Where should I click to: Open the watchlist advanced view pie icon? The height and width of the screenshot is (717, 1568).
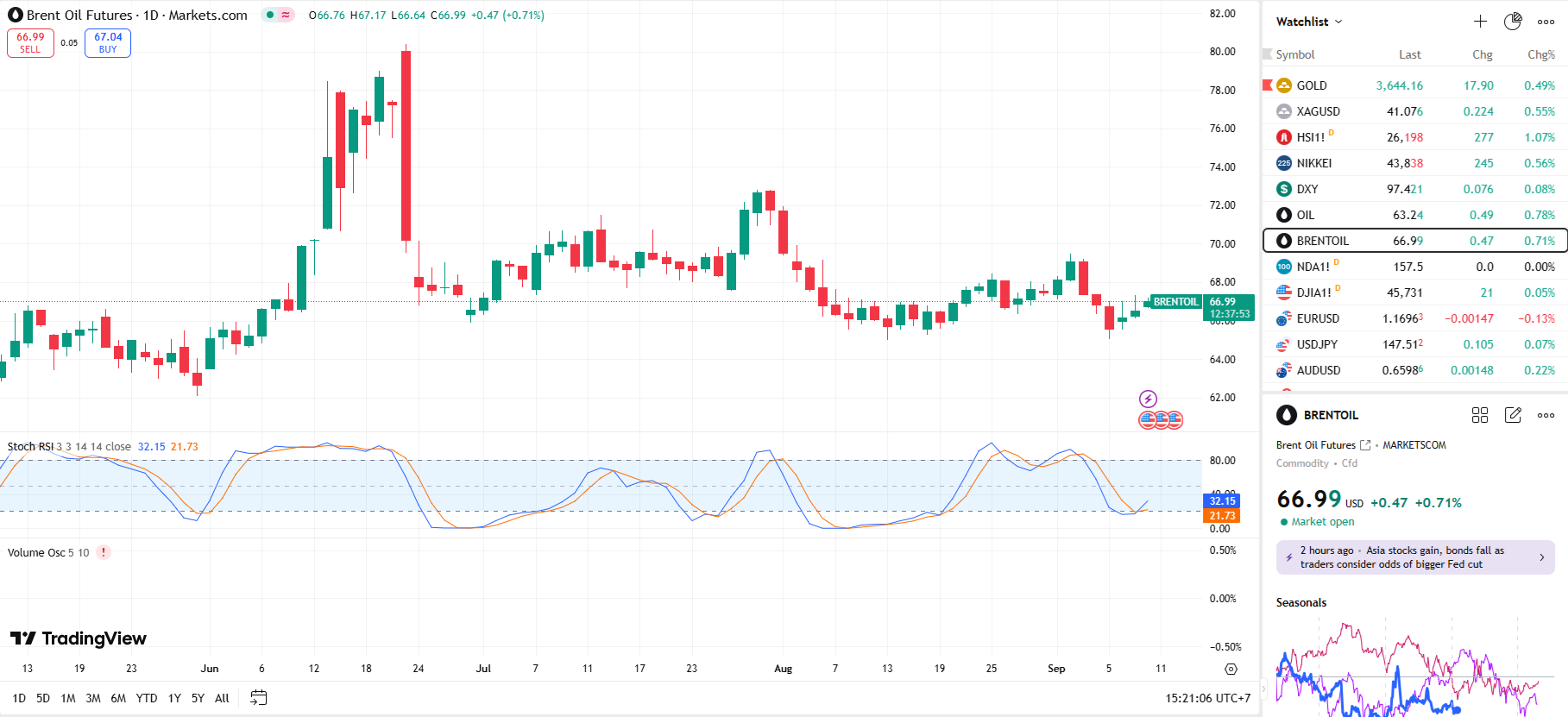click(1513, 22)
